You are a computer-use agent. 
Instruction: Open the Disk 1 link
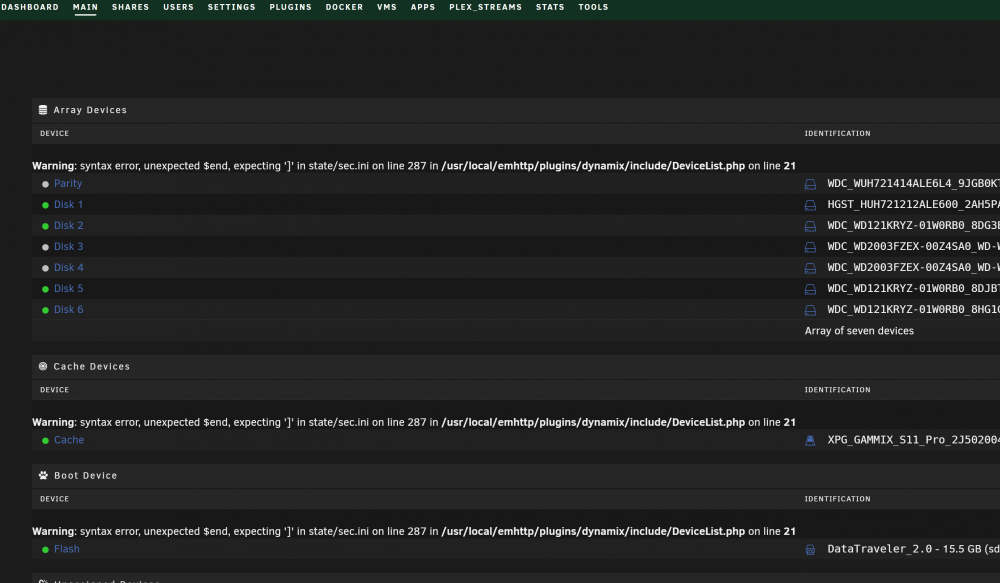68,204
